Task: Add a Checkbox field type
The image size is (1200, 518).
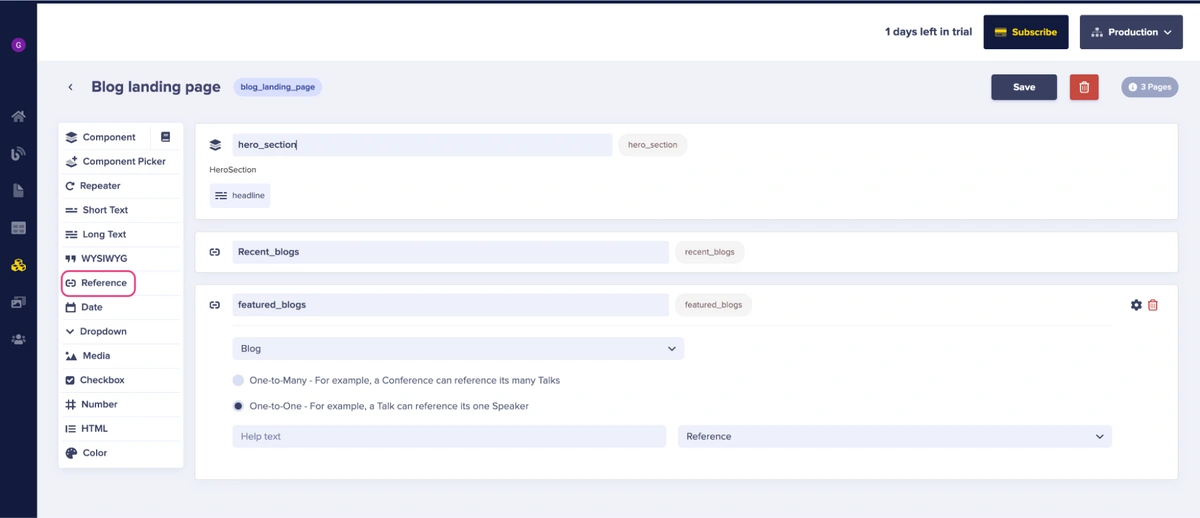Action: (x=101, y=380)
